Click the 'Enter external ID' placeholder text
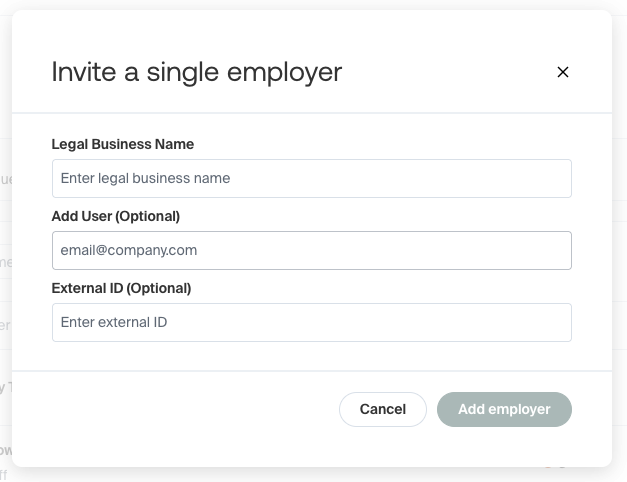The image size is (627, 482). pyautogui.click(x=114, y=323)
